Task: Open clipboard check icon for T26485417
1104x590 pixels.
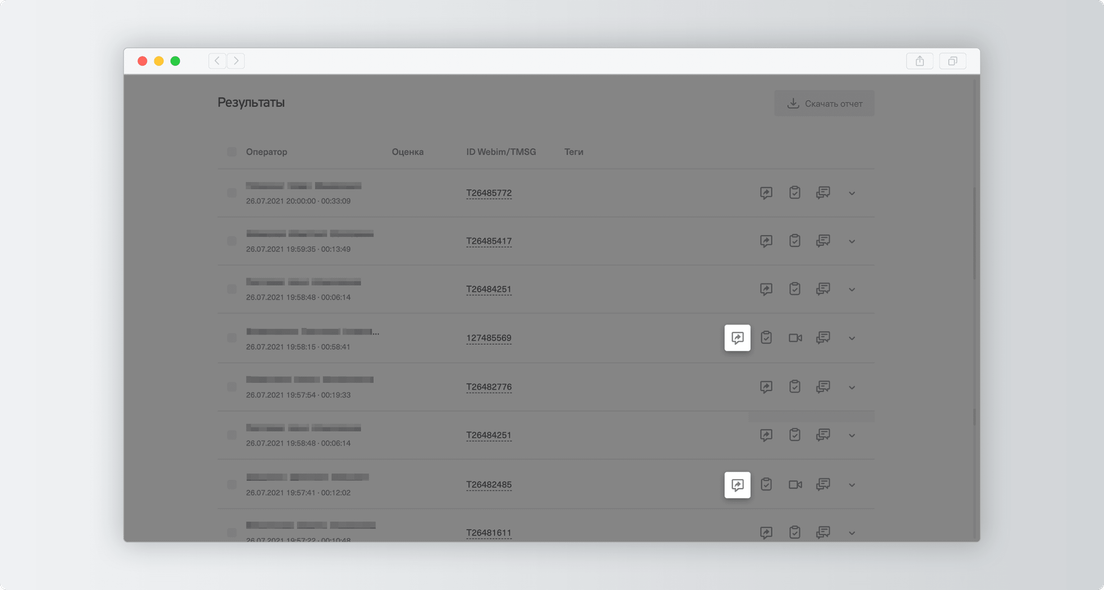Action: (x=794, y=241)
